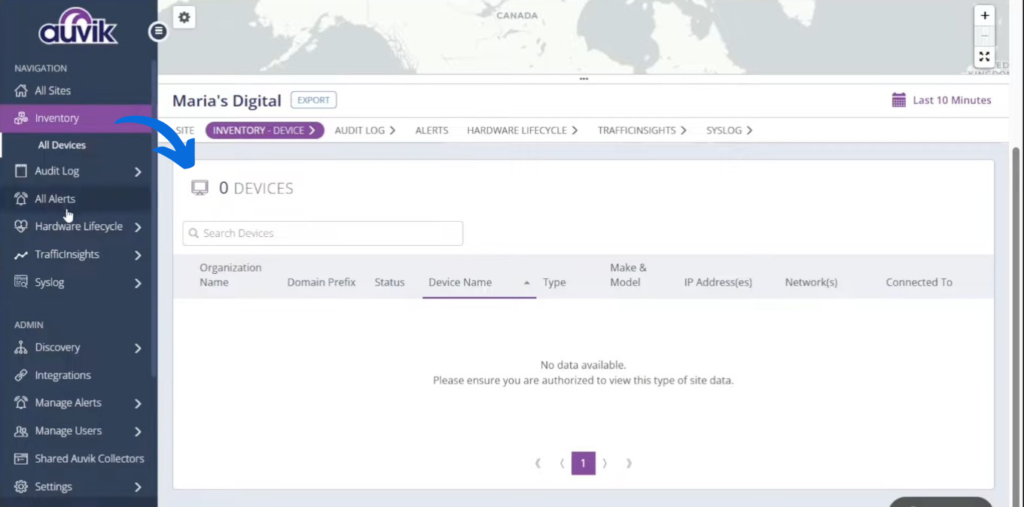1024x507 pixels.
Task: Go to previous page of results
Action: coord(562,463)
